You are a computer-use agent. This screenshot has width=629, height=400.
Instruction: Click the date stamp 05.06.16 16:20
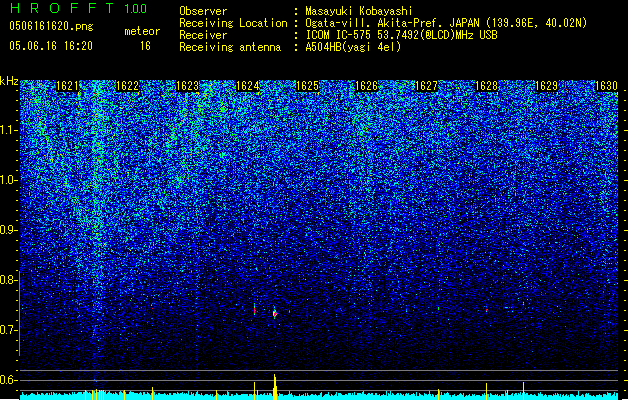click(x=51, y=46)
